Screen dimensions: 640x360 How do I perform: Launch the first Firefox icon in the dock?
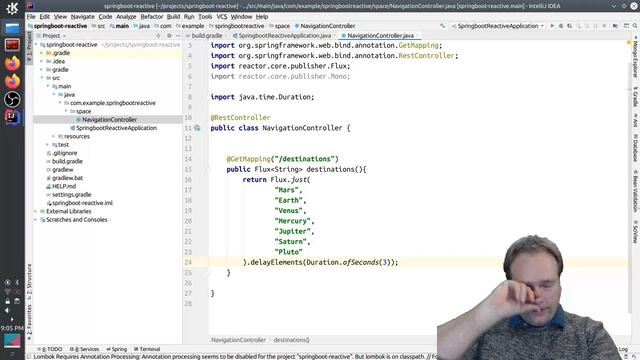pyautogui.click(x=12, y=63)
